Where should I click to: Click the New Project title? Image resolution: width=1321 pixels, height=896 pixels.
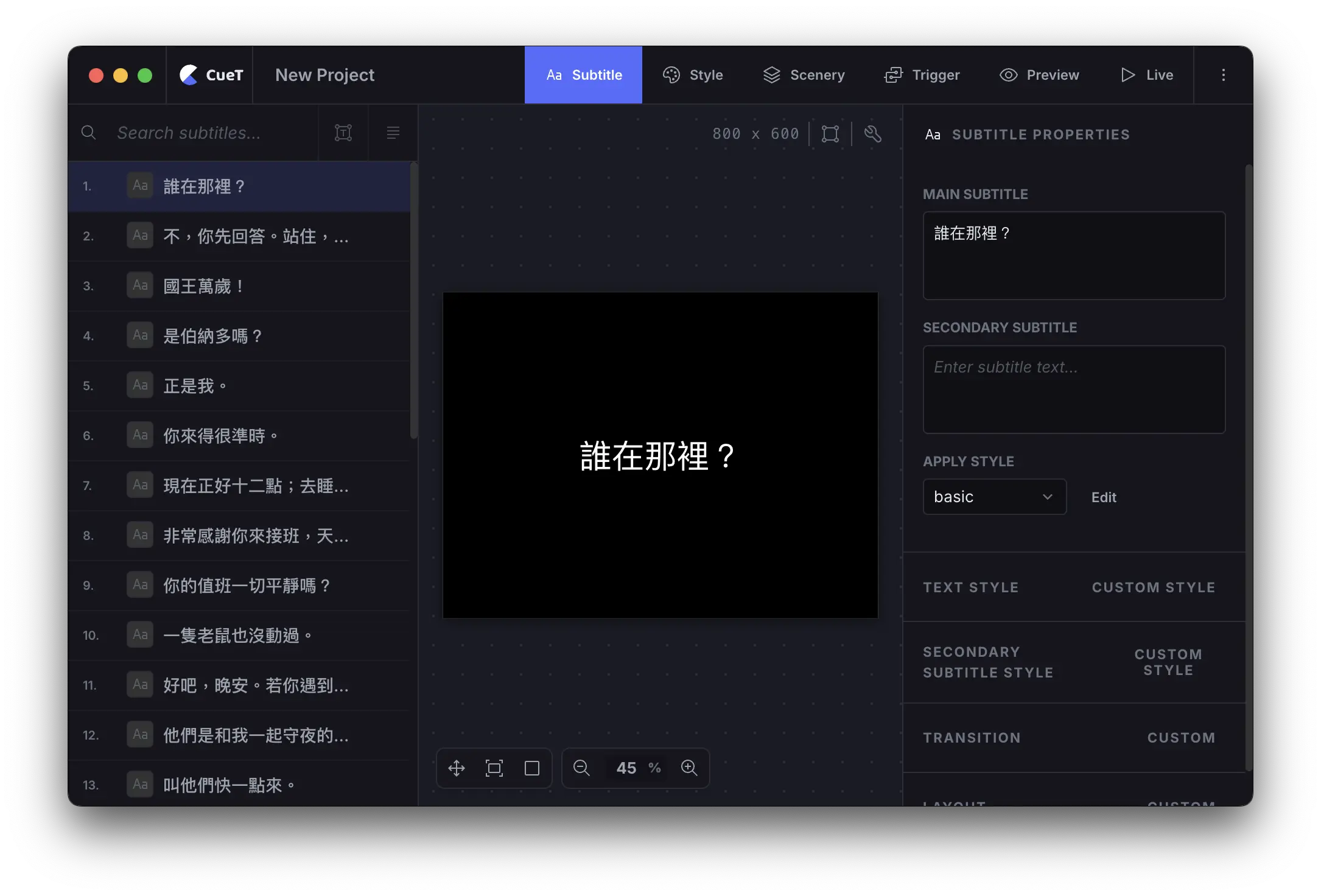(x=325, y=75)
